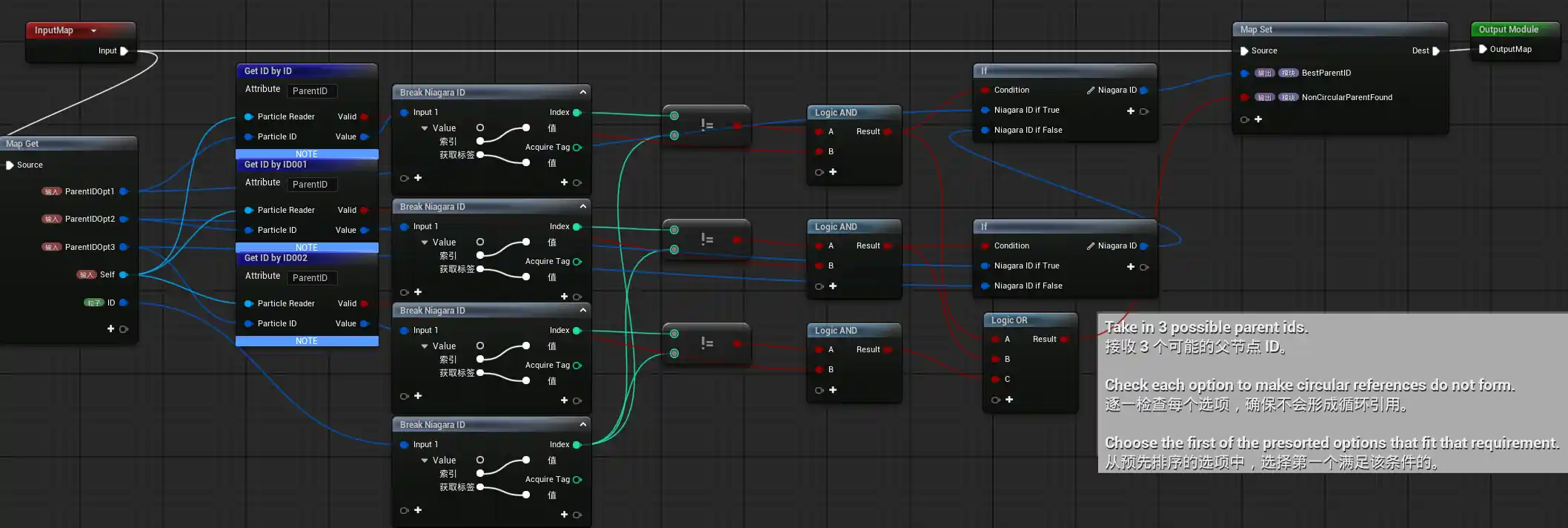
Task: Click the BestParentID input pin on Map Set
Action: 1245,73
